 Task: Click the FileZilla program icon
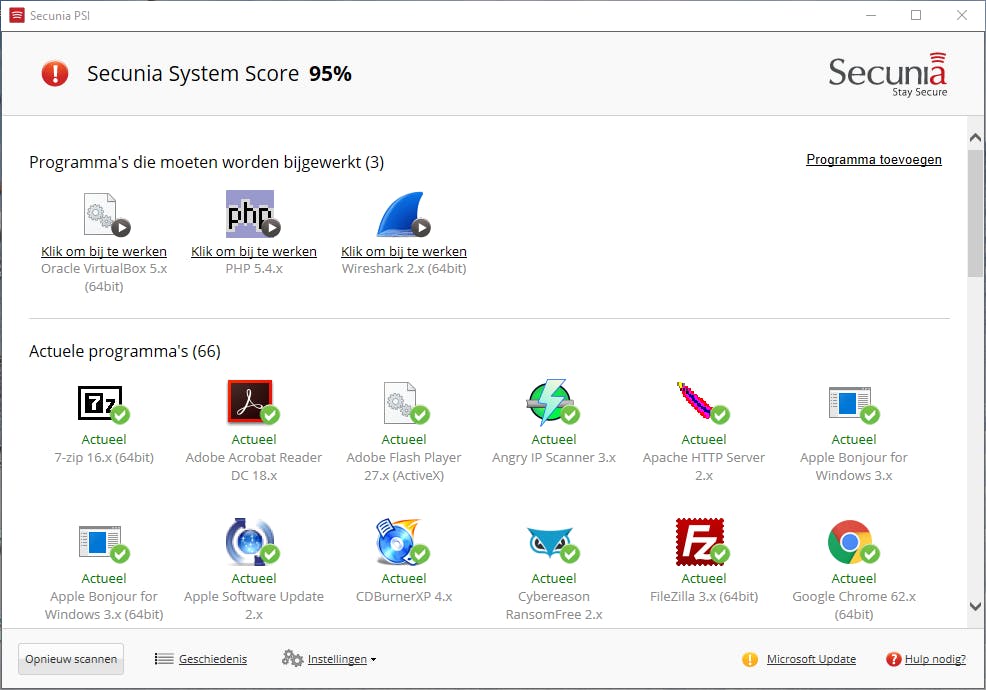coord(700,542)
